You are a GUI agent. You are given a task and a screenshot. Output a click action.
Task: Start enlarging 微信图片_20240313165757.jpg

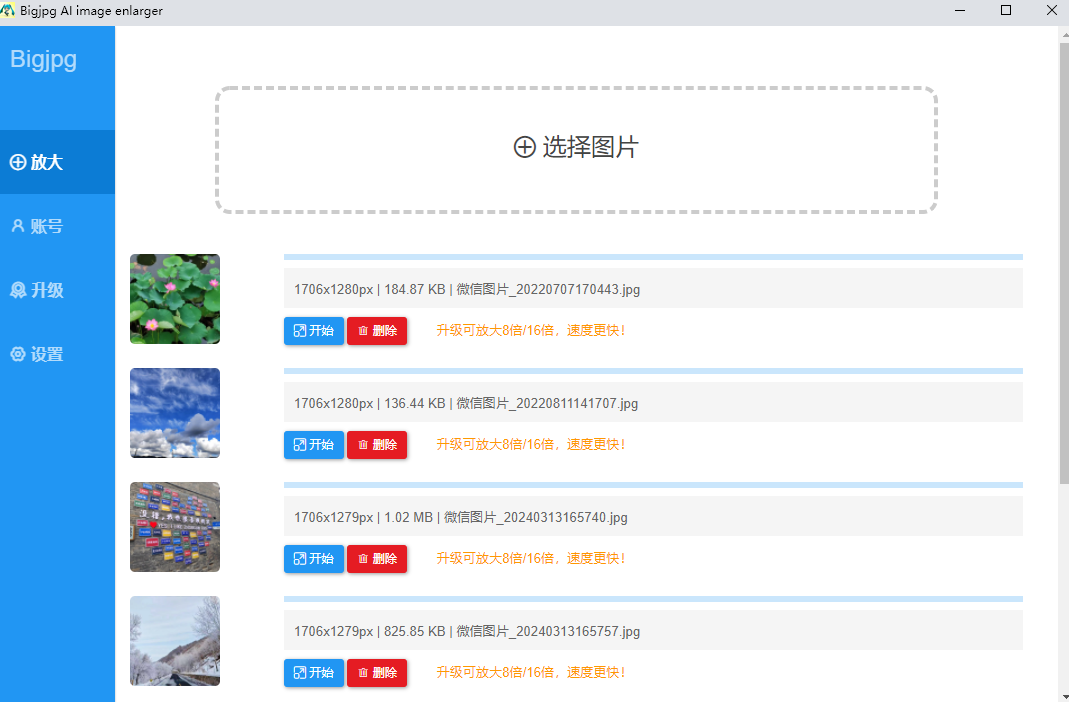click(314, 673)
